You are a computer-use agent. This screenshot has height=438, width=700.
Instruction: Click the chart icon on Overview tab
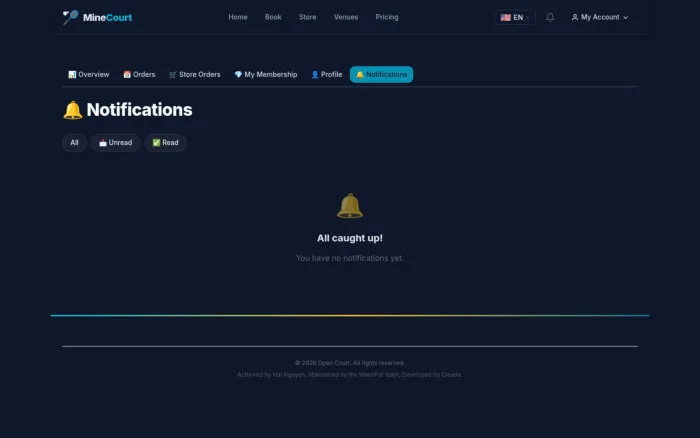tap(72, 75)
